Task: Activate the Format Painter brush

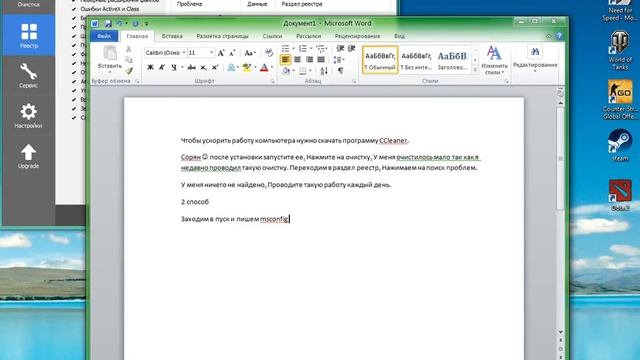Action: [x=129, y=71]
